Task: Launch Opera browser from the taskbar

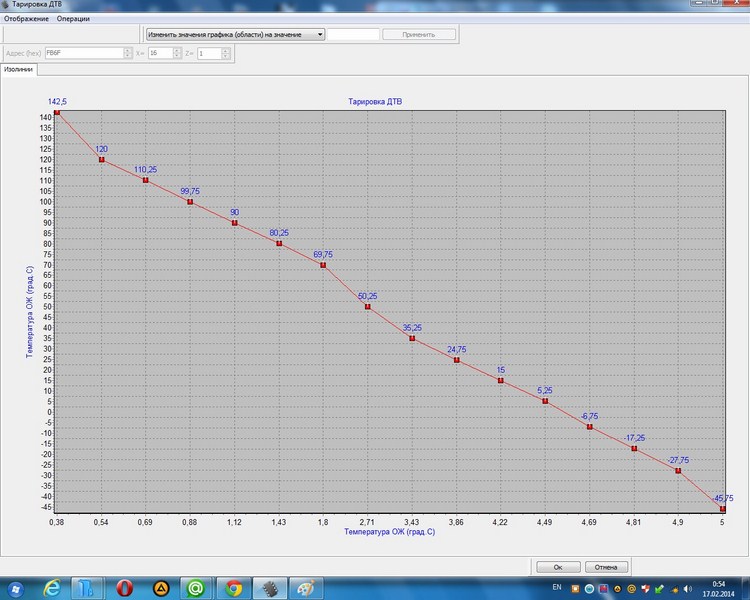Action: [x=124, y=588]
